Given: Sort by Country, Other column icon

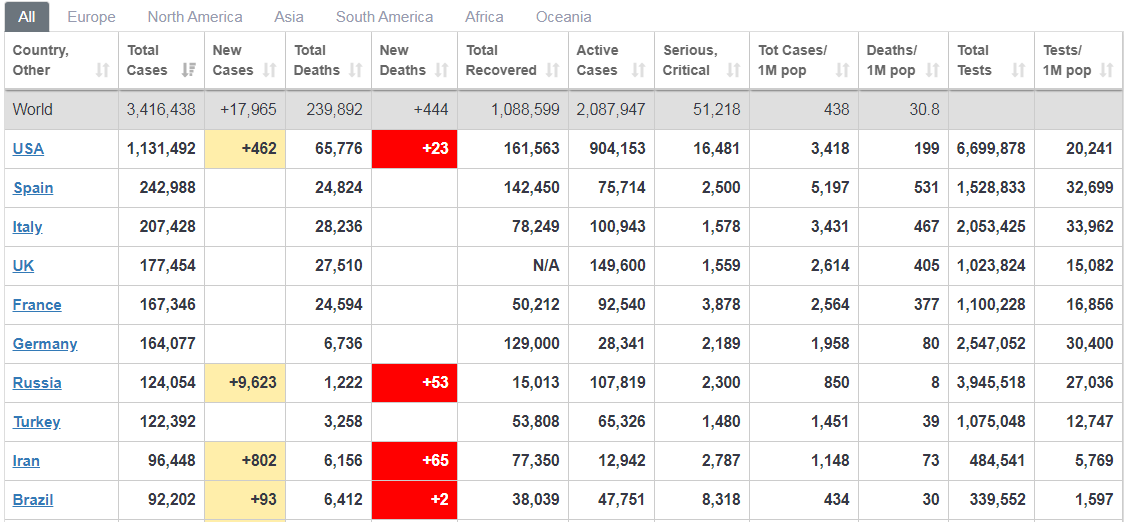Looking at the screenshot, I should tap(102, 70).
